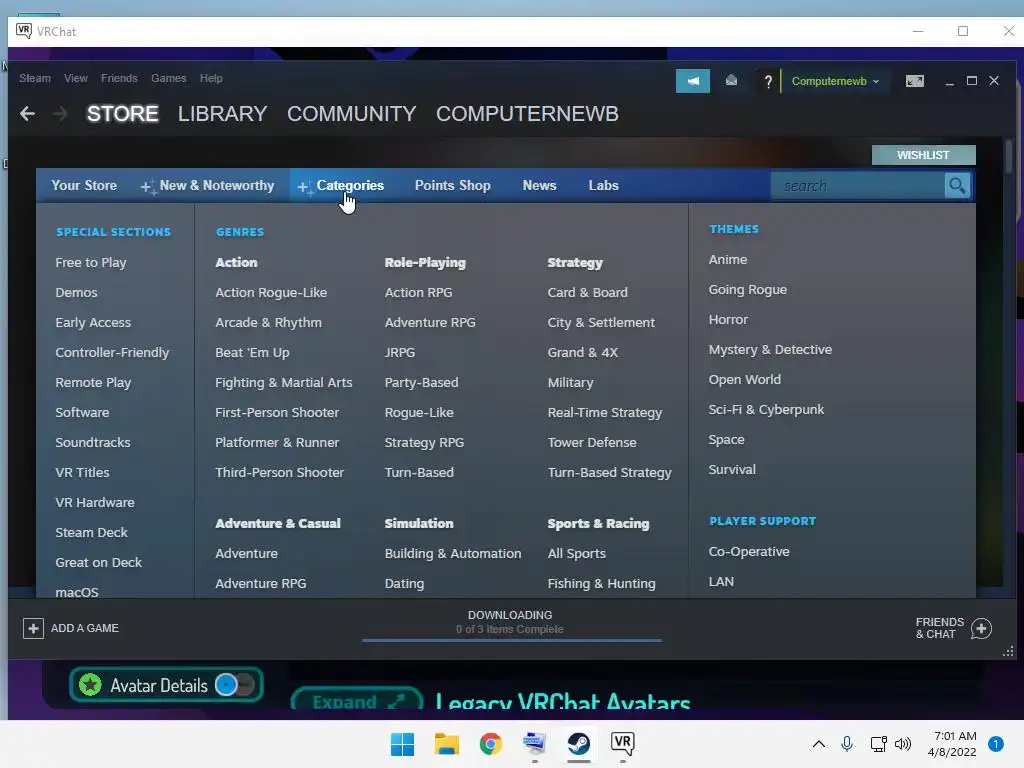Click the WISHLIST button
The width and height of the screenshot is (1024, 768).
(x=923, y=155)
